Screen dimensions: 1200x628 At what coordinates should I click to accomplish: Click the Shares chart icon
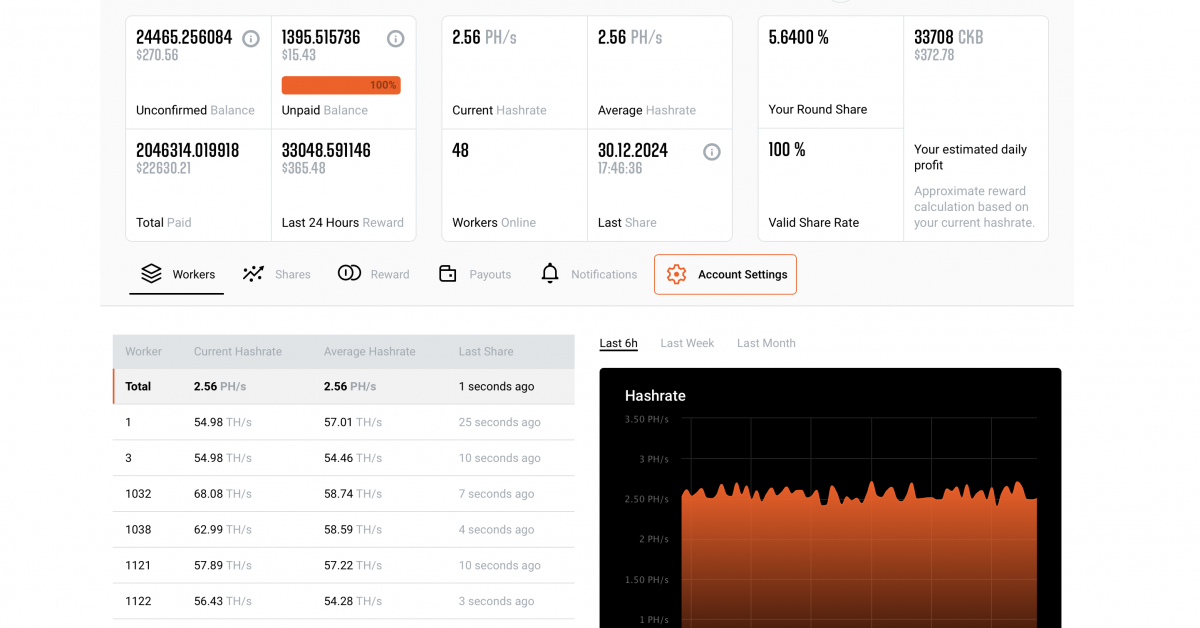pos(254,274)
